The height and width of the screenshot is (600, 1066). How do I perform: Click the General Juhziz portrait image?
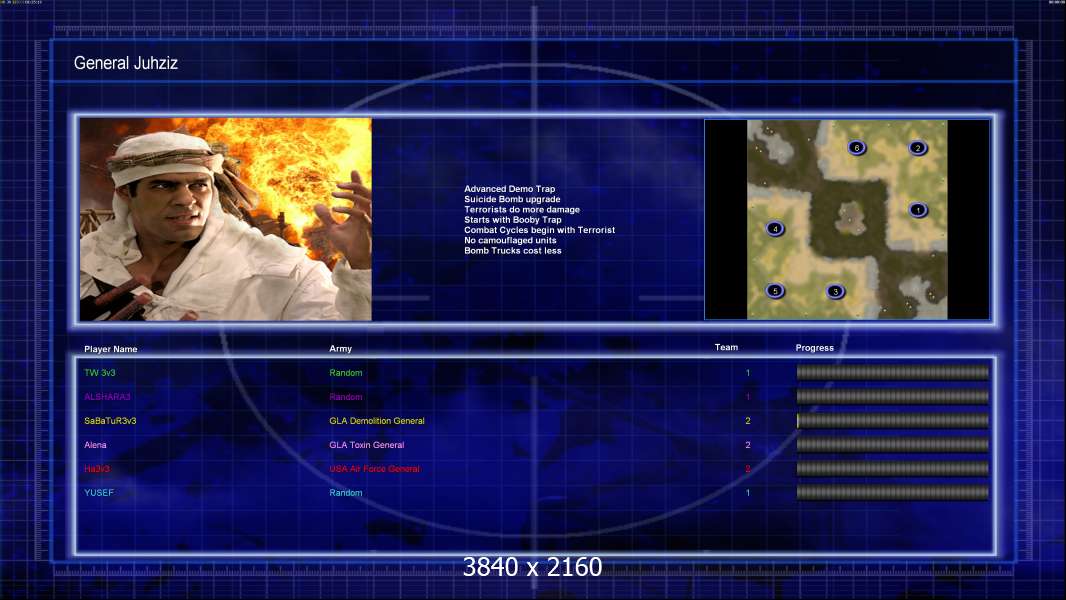click(x=226, y=219)
